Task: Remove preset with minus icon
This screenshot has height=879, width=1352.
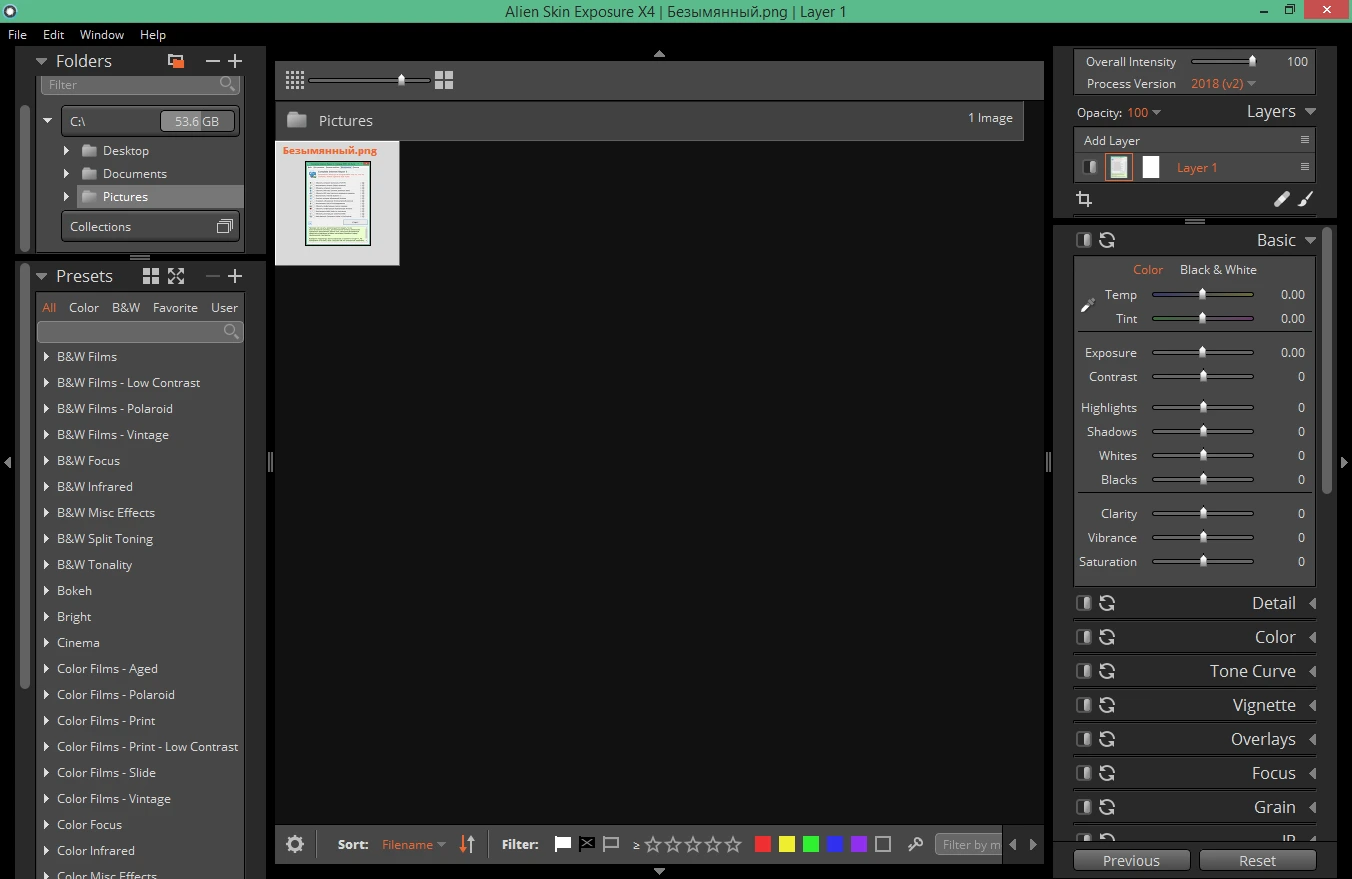Action: [212, 276]
